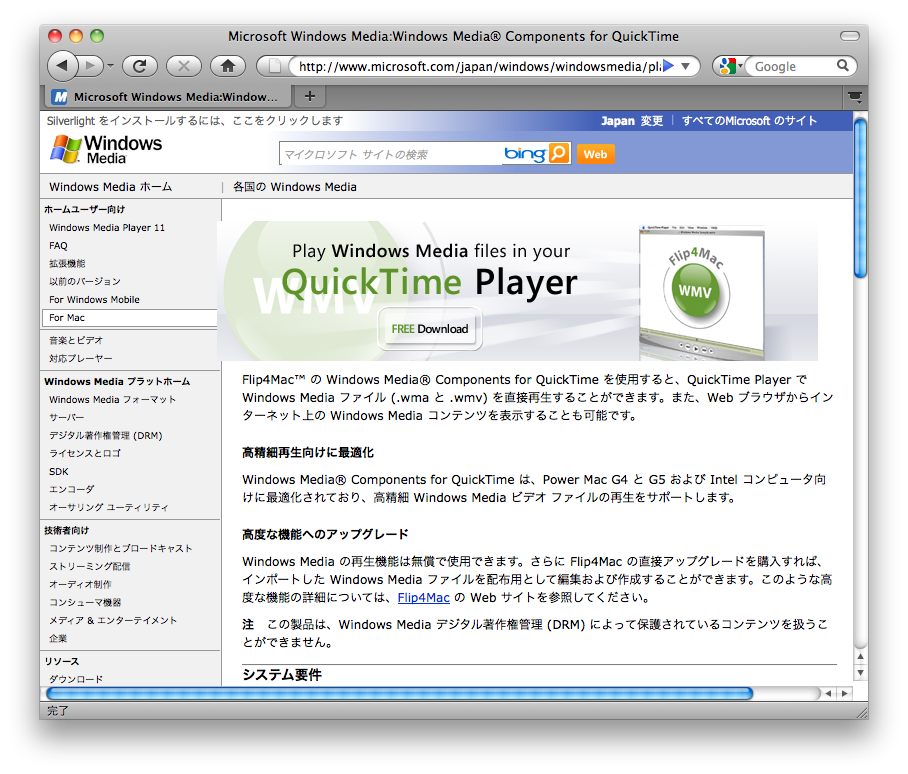Open コンシューマ機器 sidebar link
The image size is (908, 774).
point(85,602)
